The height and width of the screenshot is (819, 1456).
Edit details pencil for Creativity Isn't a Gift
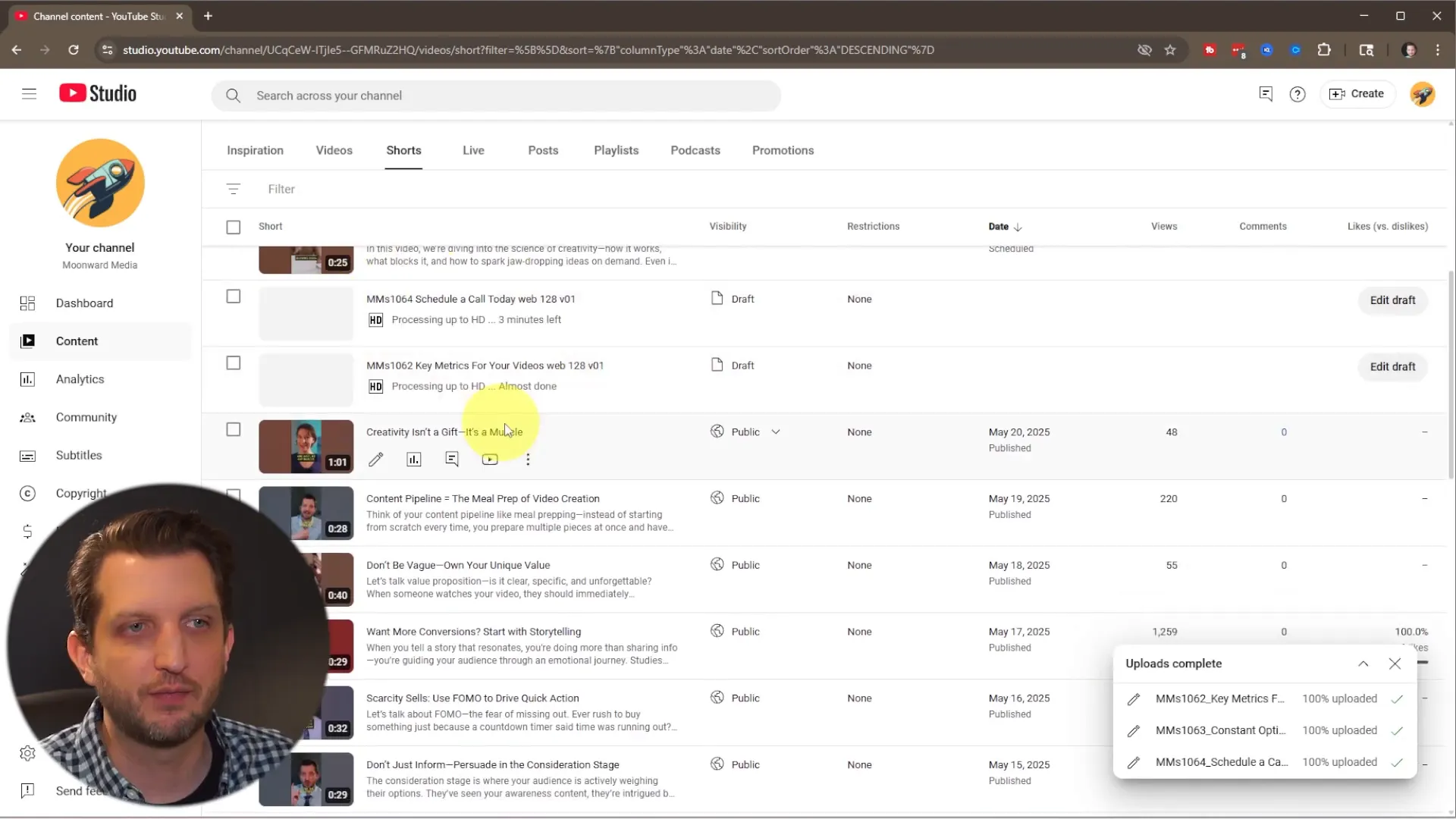point(375,460)
